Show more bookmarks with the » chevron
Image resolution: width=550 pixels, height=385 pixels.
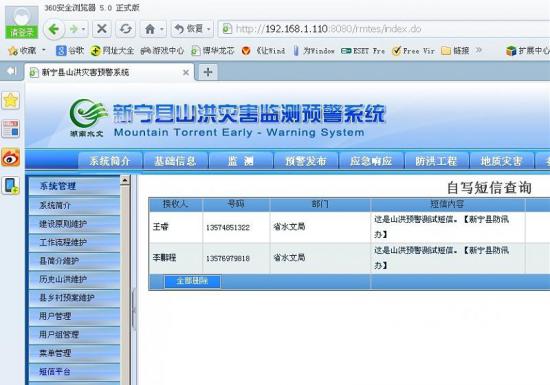(x=479, y=50)
